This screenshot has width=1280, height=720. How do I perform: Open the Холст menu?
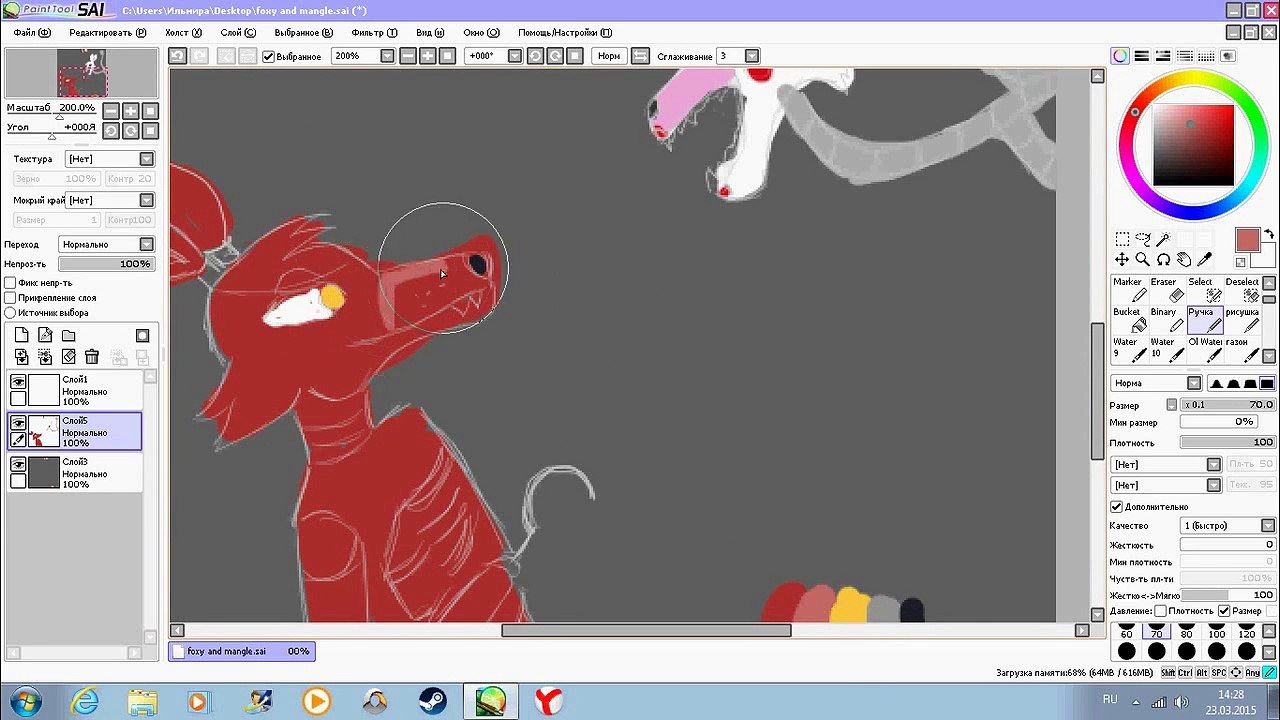click(183, 32)
